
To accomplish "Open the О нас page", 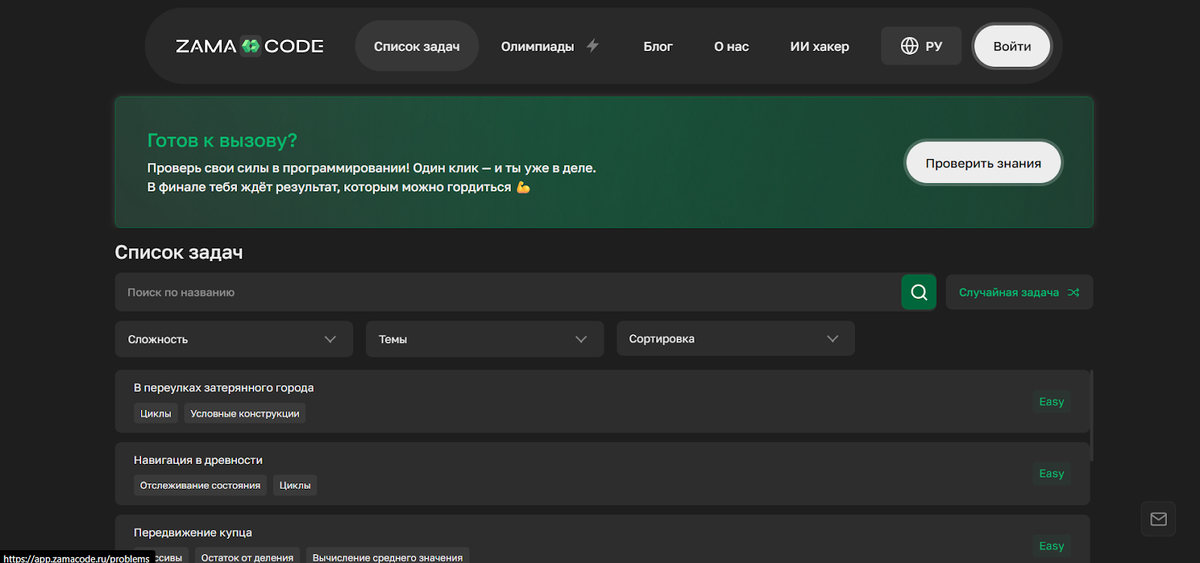I will pos(731,46).
